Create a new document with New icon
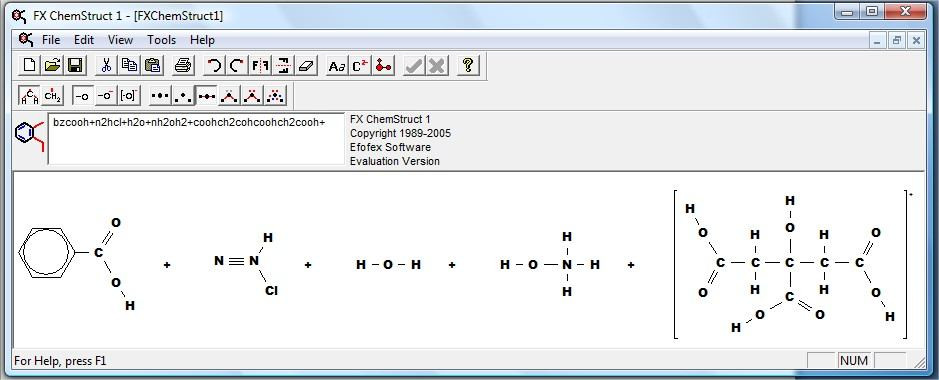939x380 pixels. (29, 65)
